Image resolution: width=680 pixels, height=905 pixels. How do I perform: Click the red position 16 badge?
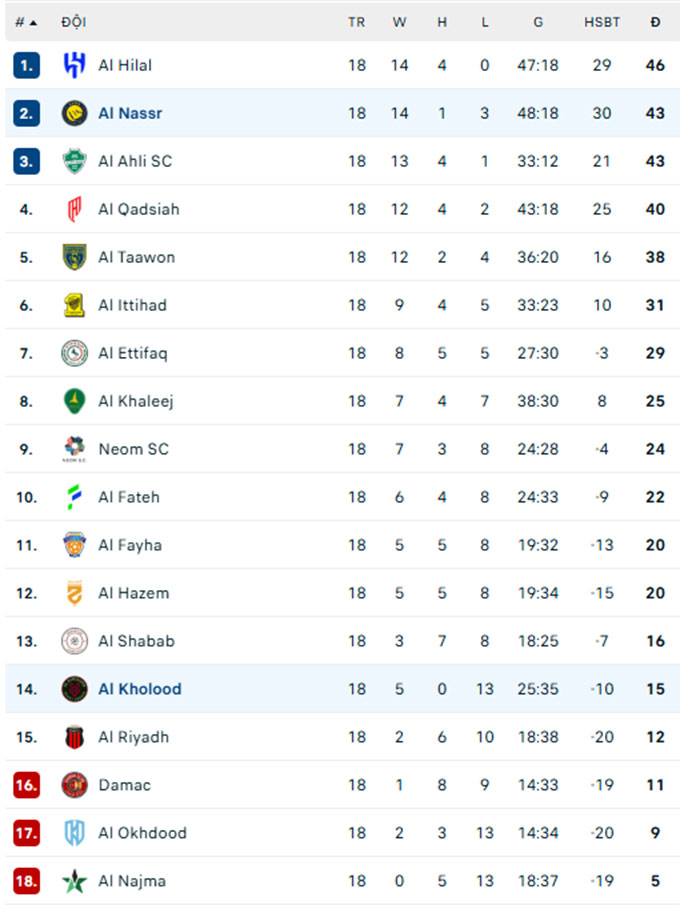click(27, 785)
